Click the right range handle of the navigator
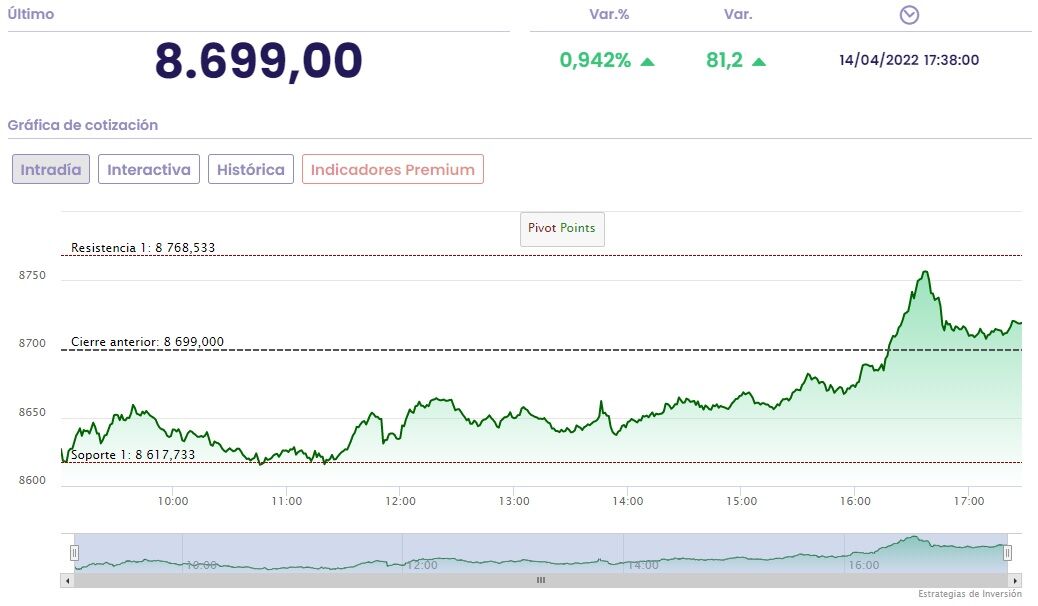Image resolution: width=1038 pixels, height=606 pixels. click(1007, 553)
